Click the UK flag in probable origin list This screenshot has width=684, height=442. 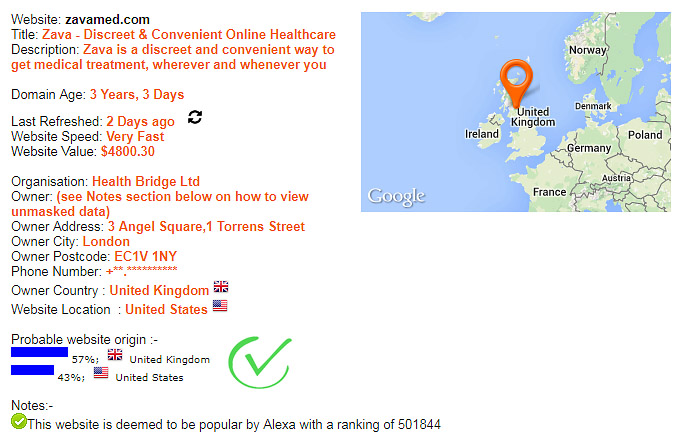tap(115, 355)
